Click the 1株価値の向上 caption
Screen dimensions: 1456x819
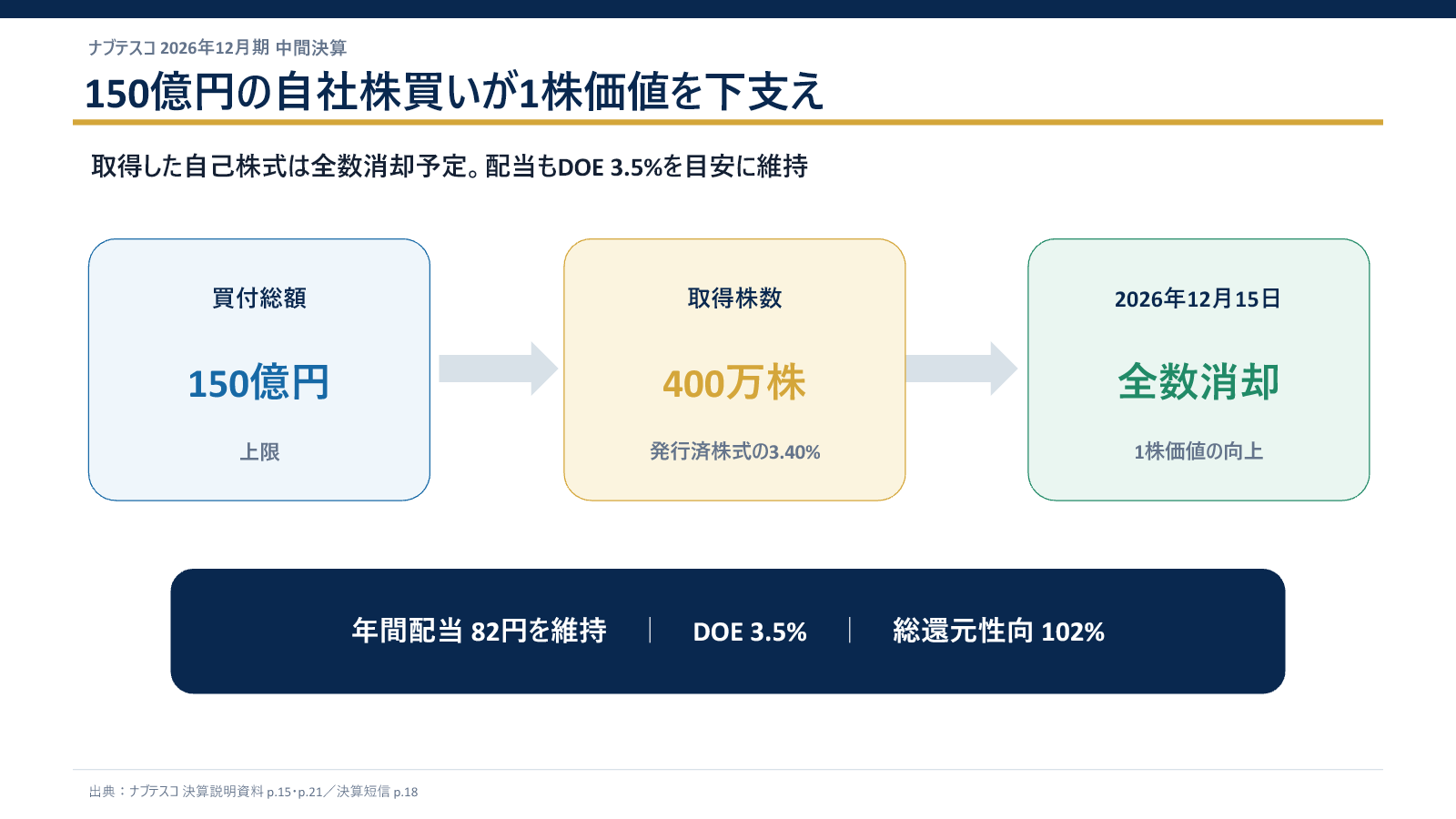[1198, 451]
